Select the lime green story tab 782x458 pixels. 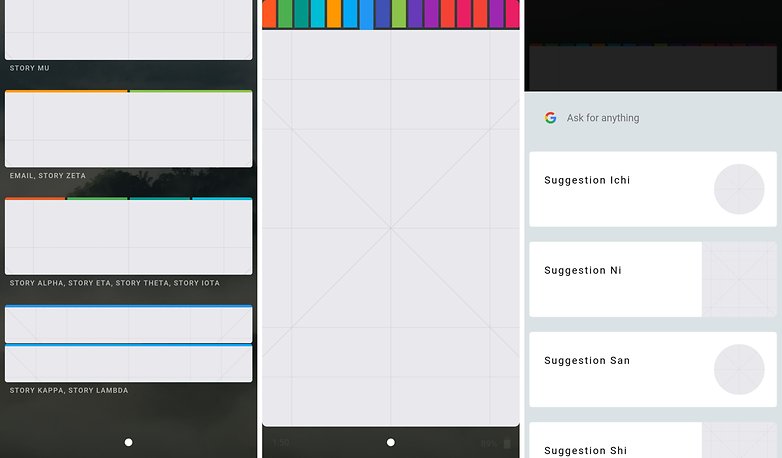pyautogui.click(x=399, y=13)
